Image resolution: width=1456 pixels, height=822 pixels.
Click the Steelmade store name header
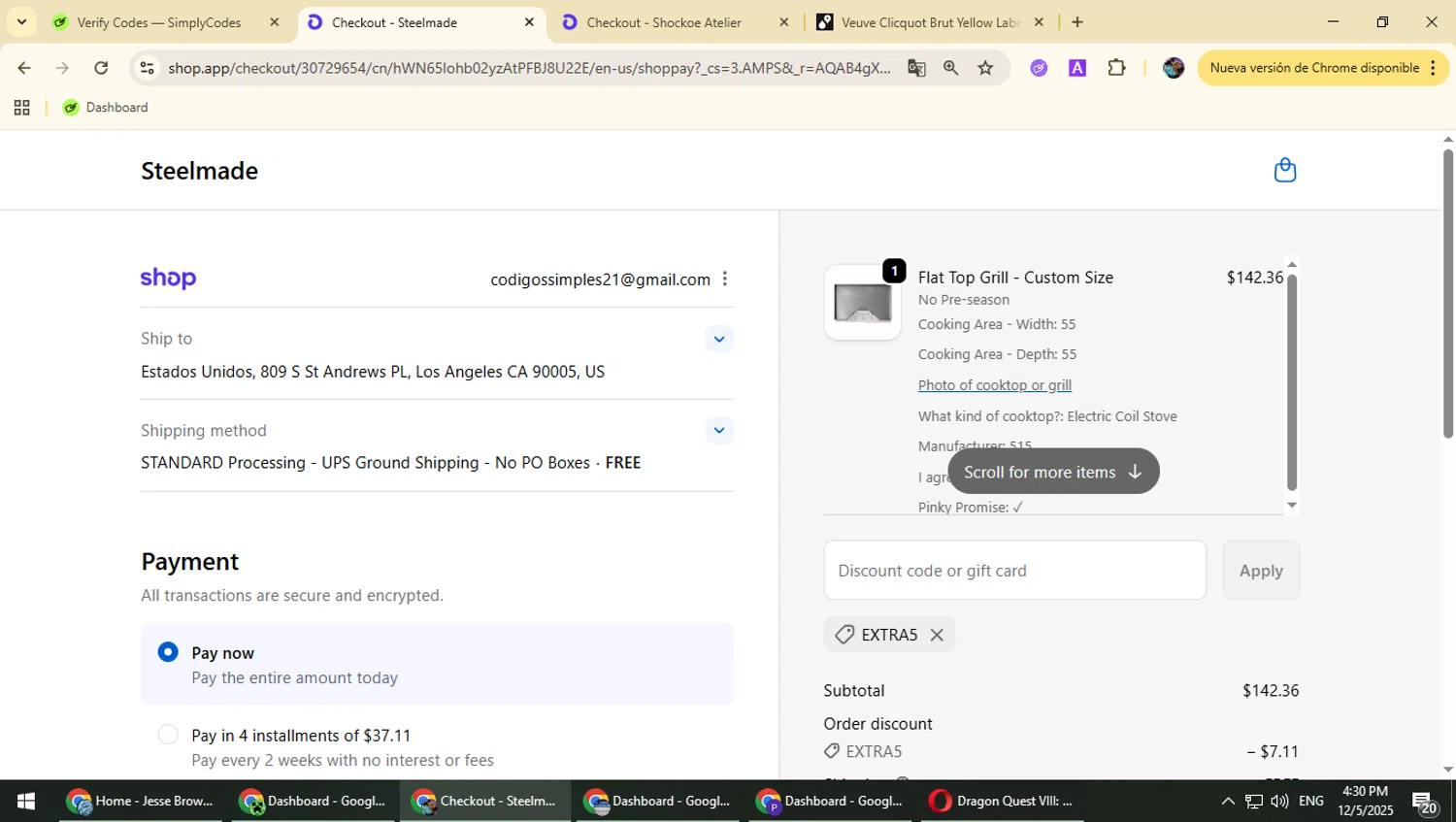click(199, 171)
